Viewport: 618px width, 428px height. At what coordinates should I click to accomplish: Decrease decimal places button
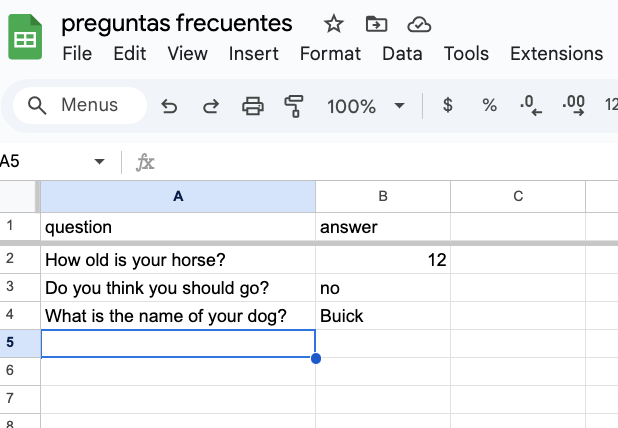point(530,105)
